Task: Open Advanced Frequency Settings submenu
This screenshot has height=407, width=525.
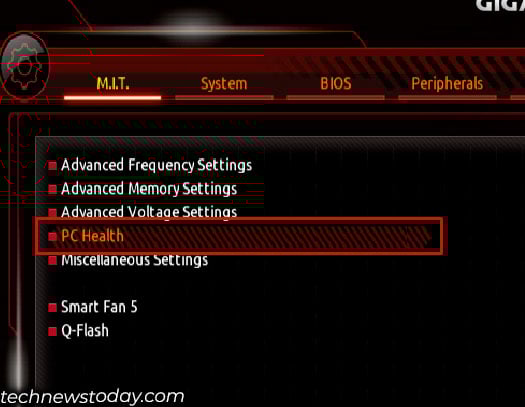Action: coord(156,165)
